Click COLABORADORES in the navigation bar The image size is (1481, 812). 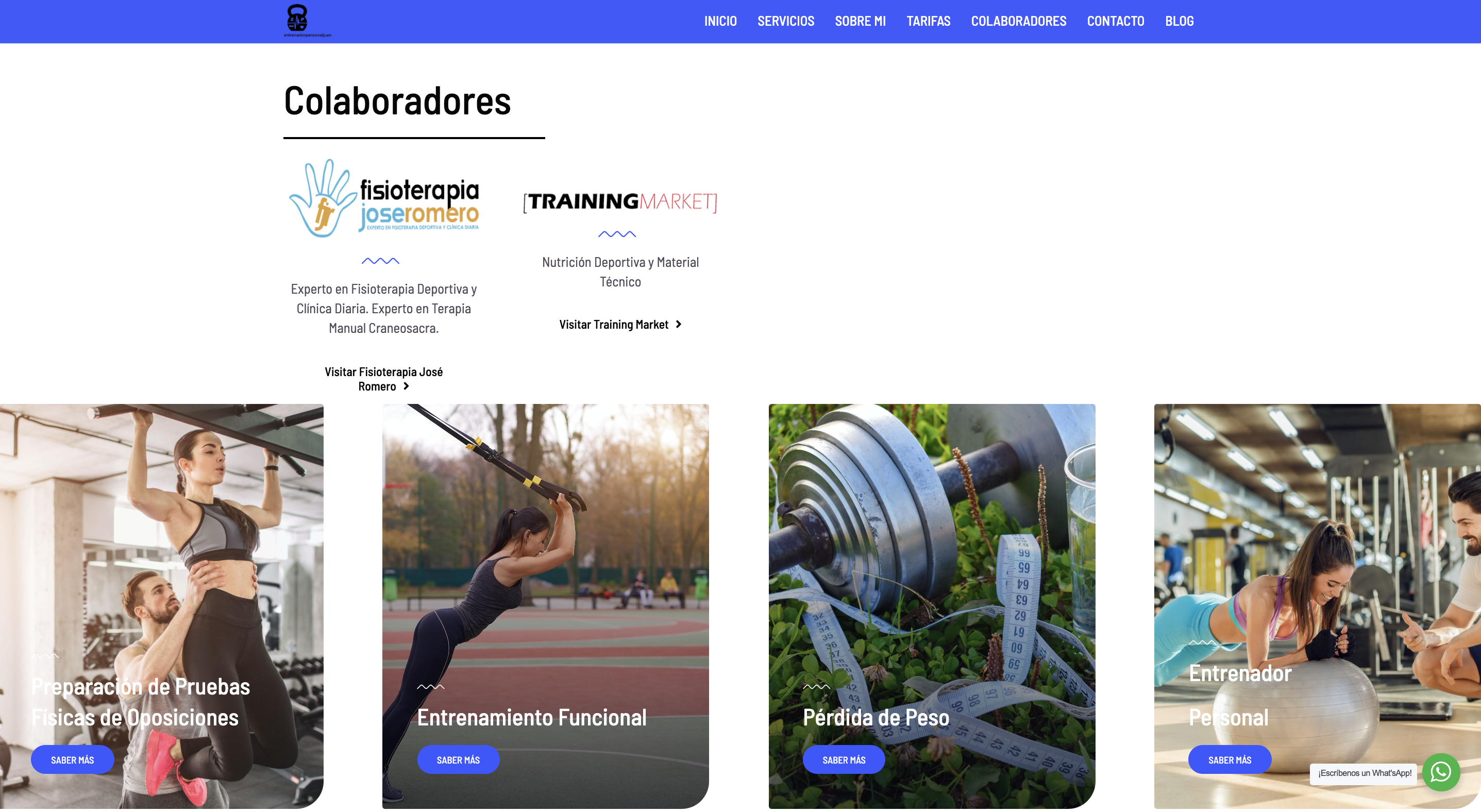point(1018,21)
